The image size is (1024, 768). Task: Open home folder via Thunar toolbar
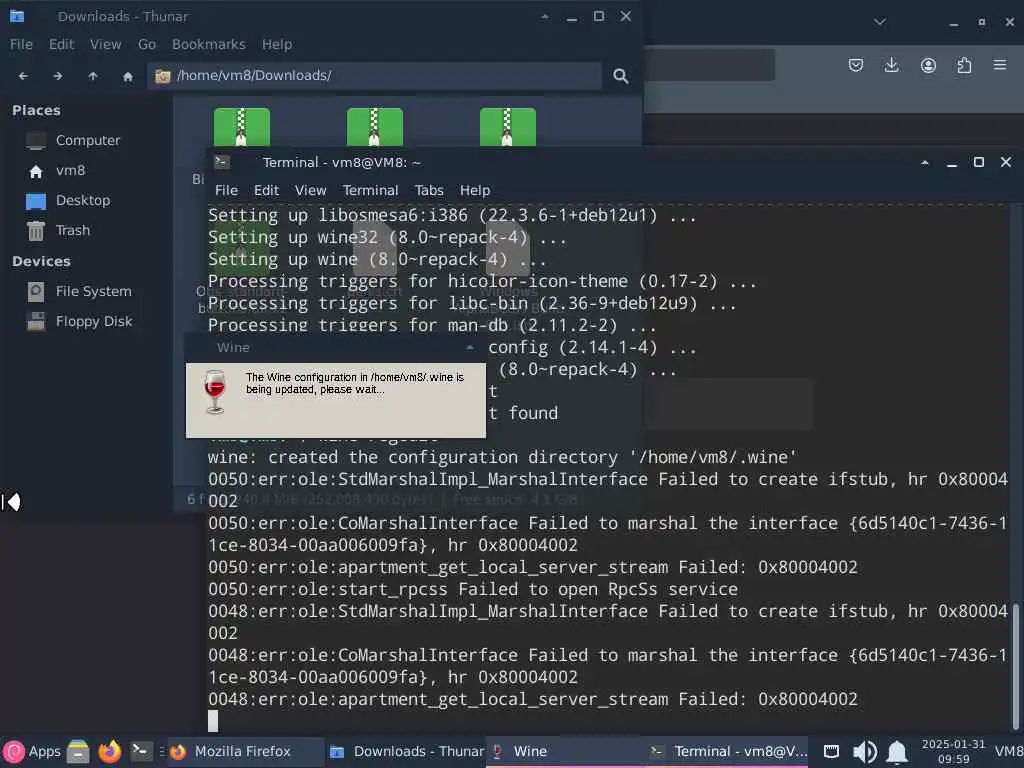(128, 76)
